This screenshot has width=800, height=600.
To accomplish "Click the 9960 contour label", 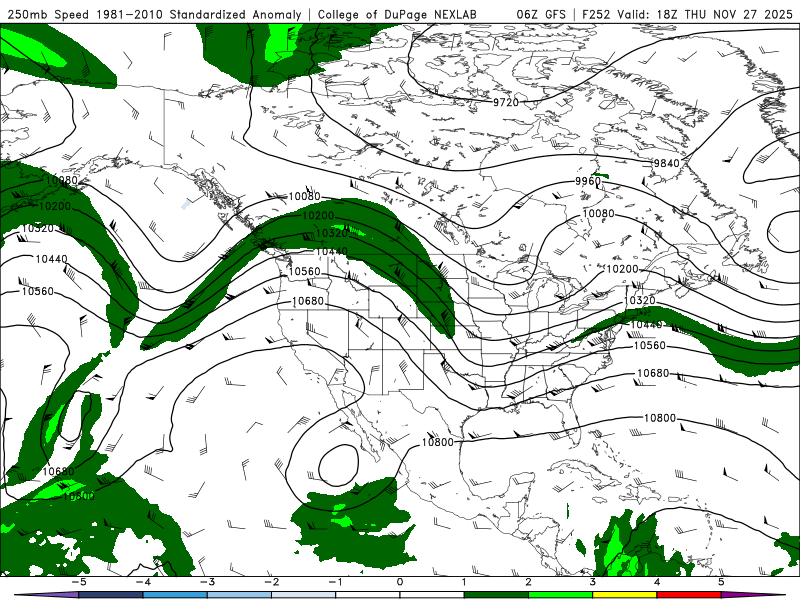I will click(588, 181).
